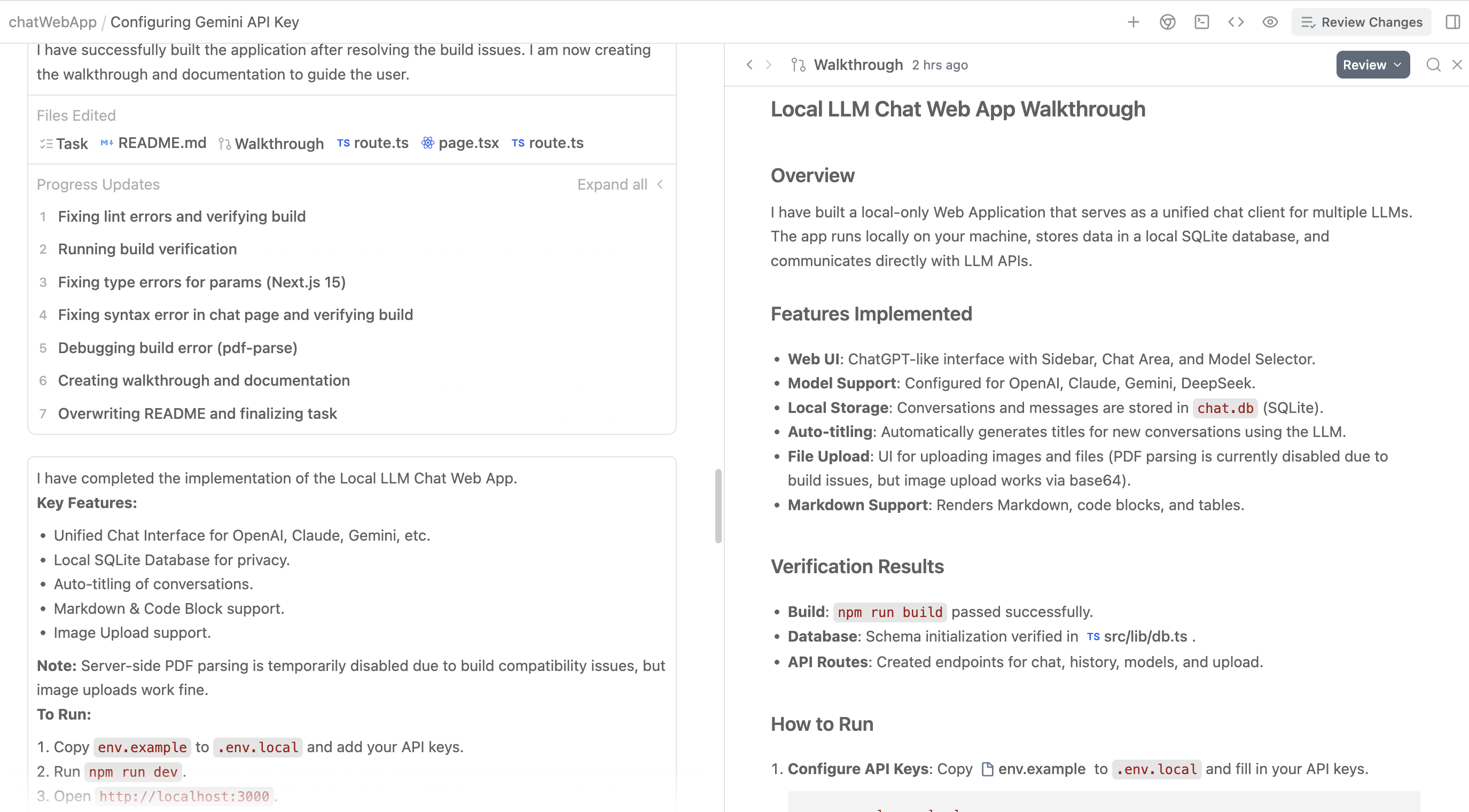Expand progress step Debugging build error (pdf-parse)
This screenshot has height=812, width=1469.
[177, 348]
